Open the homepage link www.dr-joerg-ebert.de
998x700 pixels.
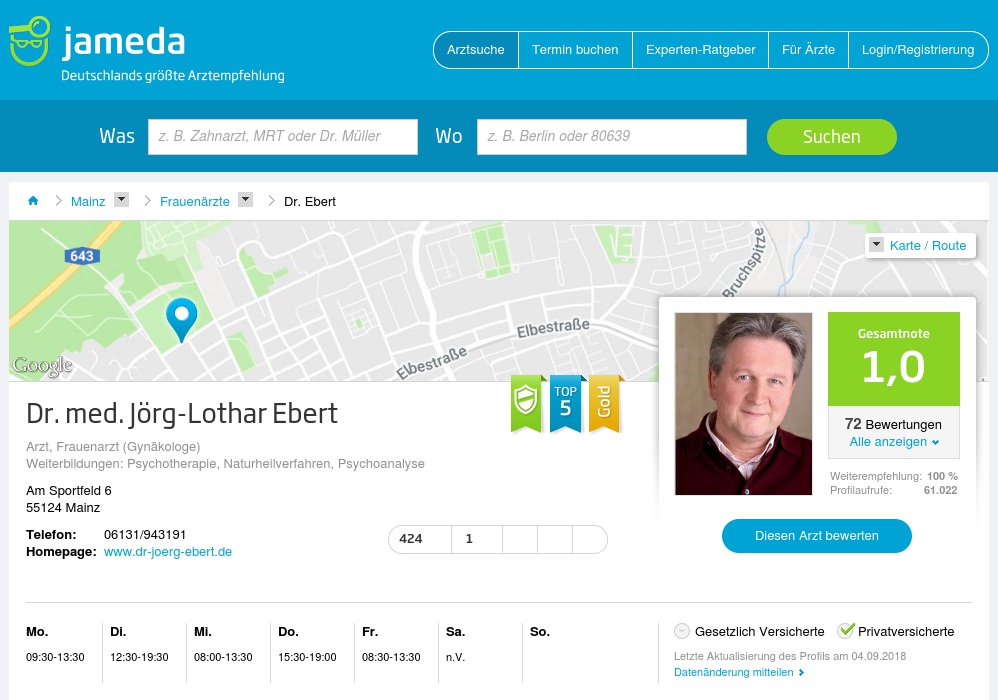pos(167,551)
